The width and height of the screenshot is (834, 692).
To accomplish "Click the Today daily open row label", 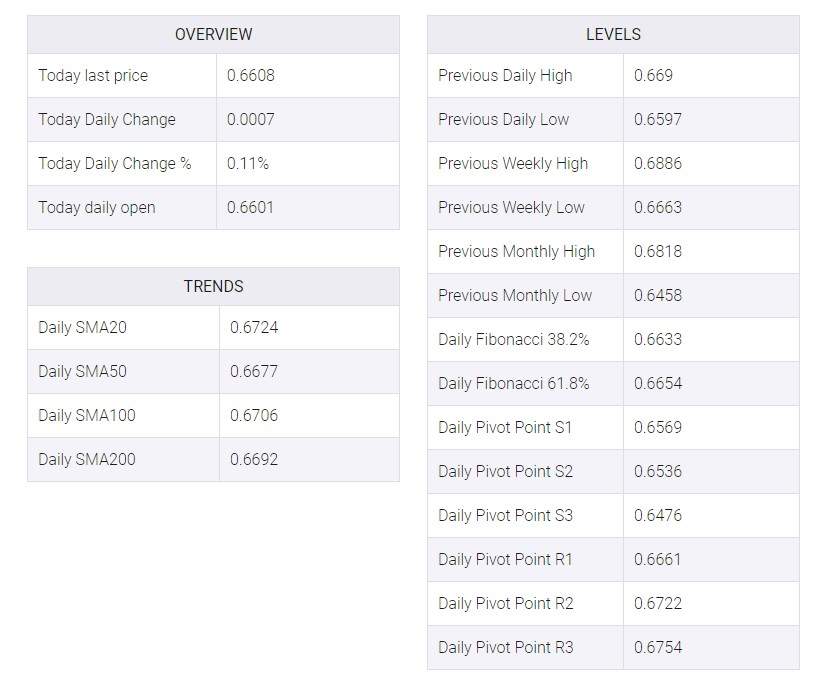I will (x=97, y=207).
